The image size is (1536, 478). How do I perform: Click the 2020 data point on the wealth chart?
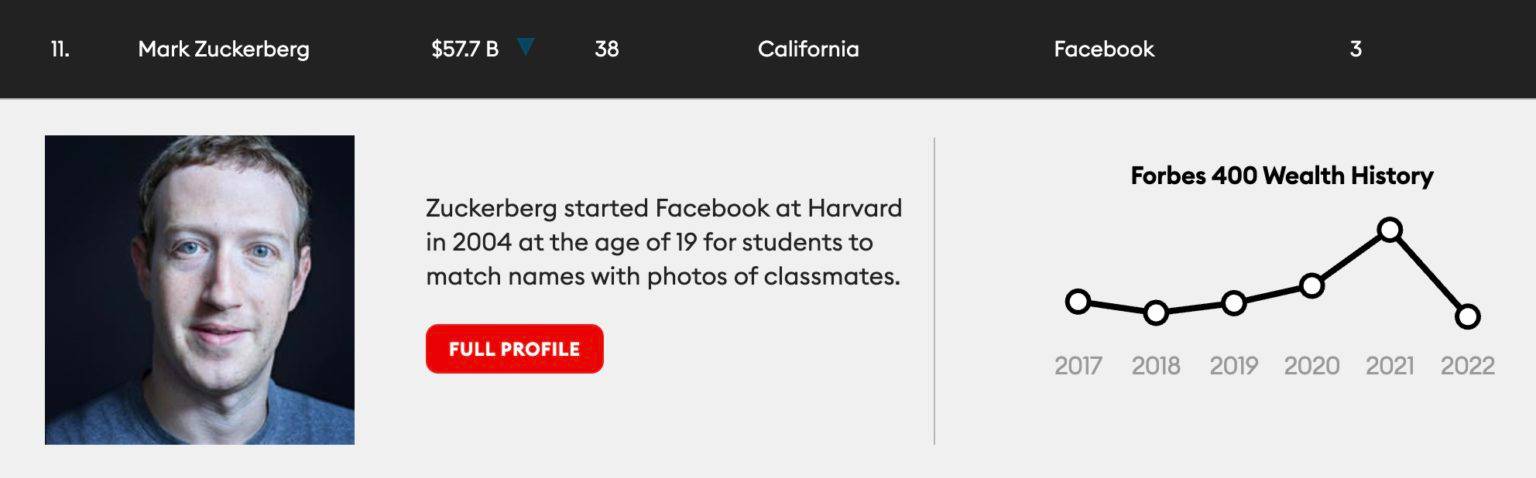tap(1312, 286)
